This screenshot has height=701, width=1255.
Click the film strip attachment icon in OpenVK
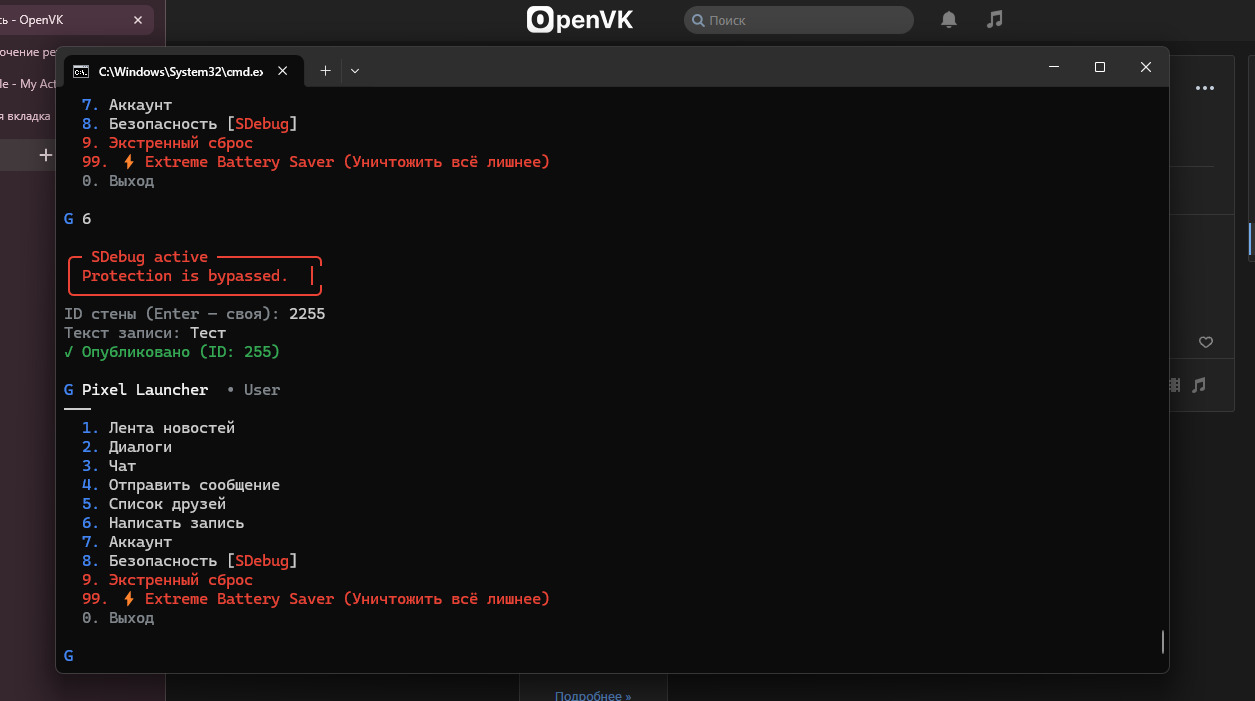pos(1174,384)
